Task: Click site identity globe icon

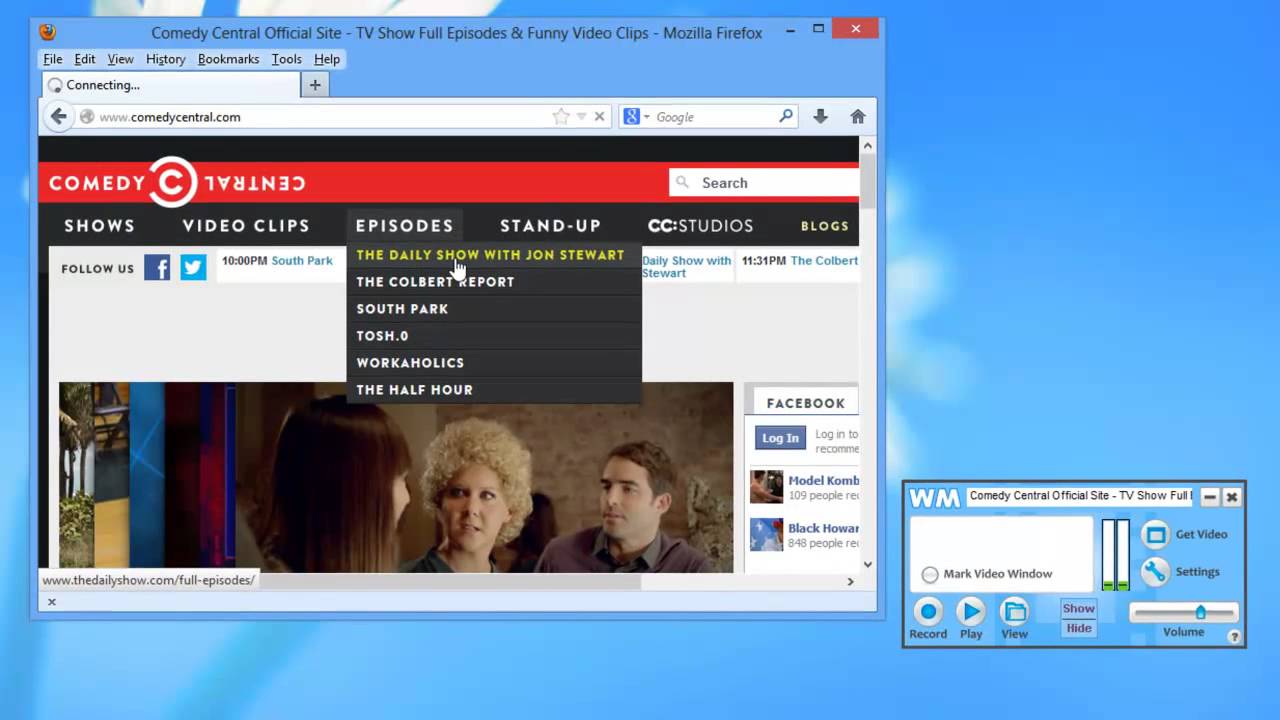Action: click(87, 117)
